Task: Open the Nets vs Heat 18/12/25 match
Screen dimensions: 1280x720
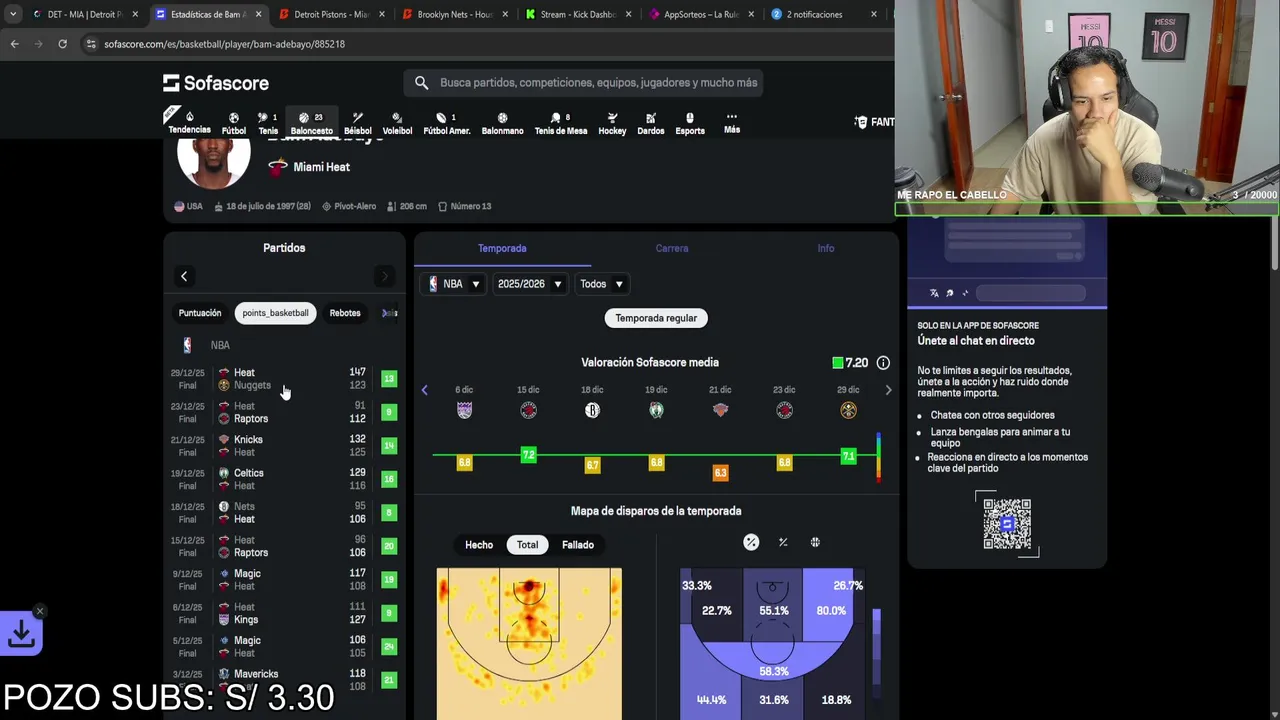Action: [284, 513]
